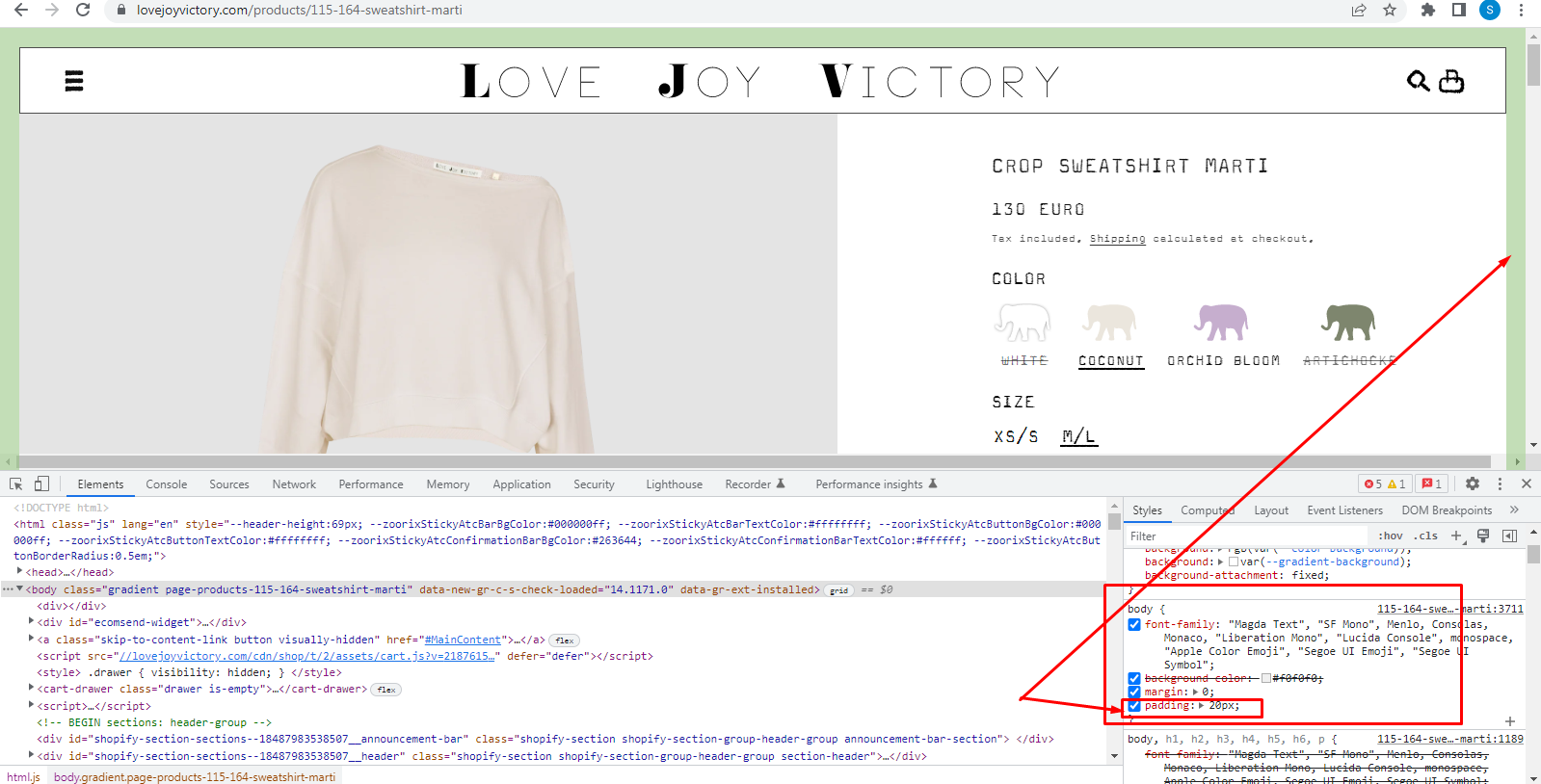Show the errors and warnings counter

coord(1385,483)
